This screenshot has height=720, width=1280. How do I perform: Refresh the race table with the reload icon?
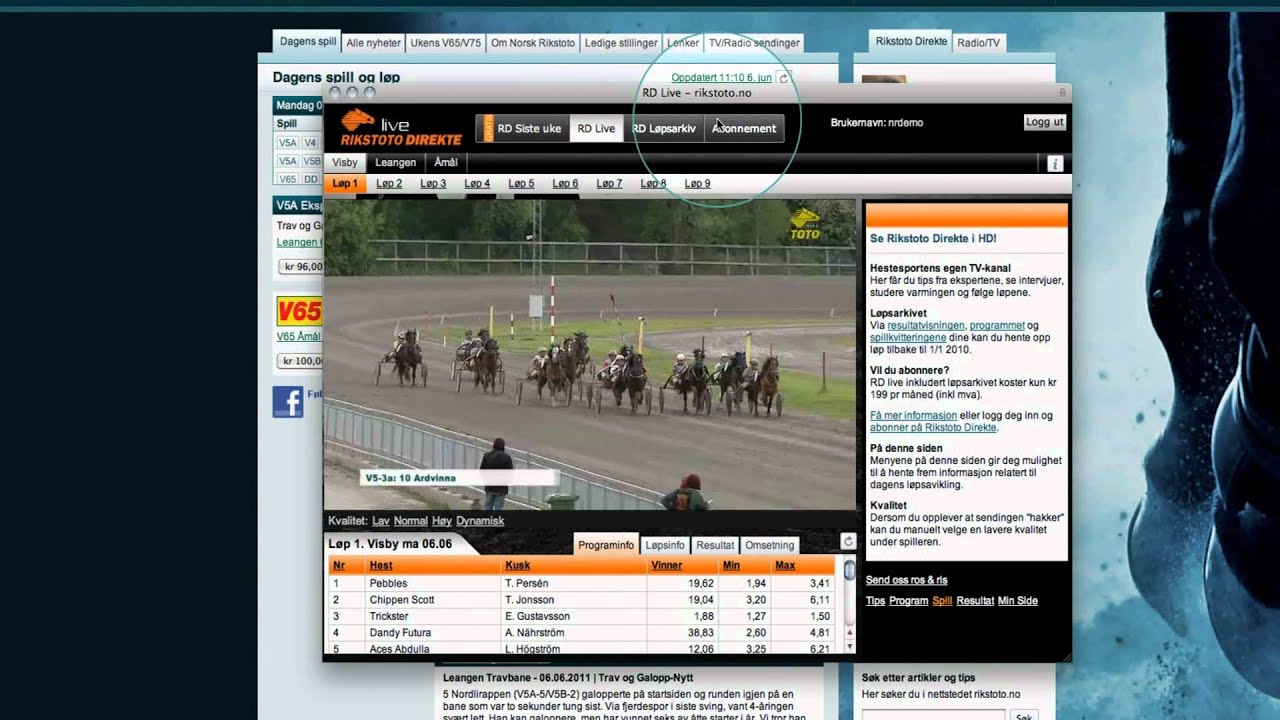coord(848,541)
